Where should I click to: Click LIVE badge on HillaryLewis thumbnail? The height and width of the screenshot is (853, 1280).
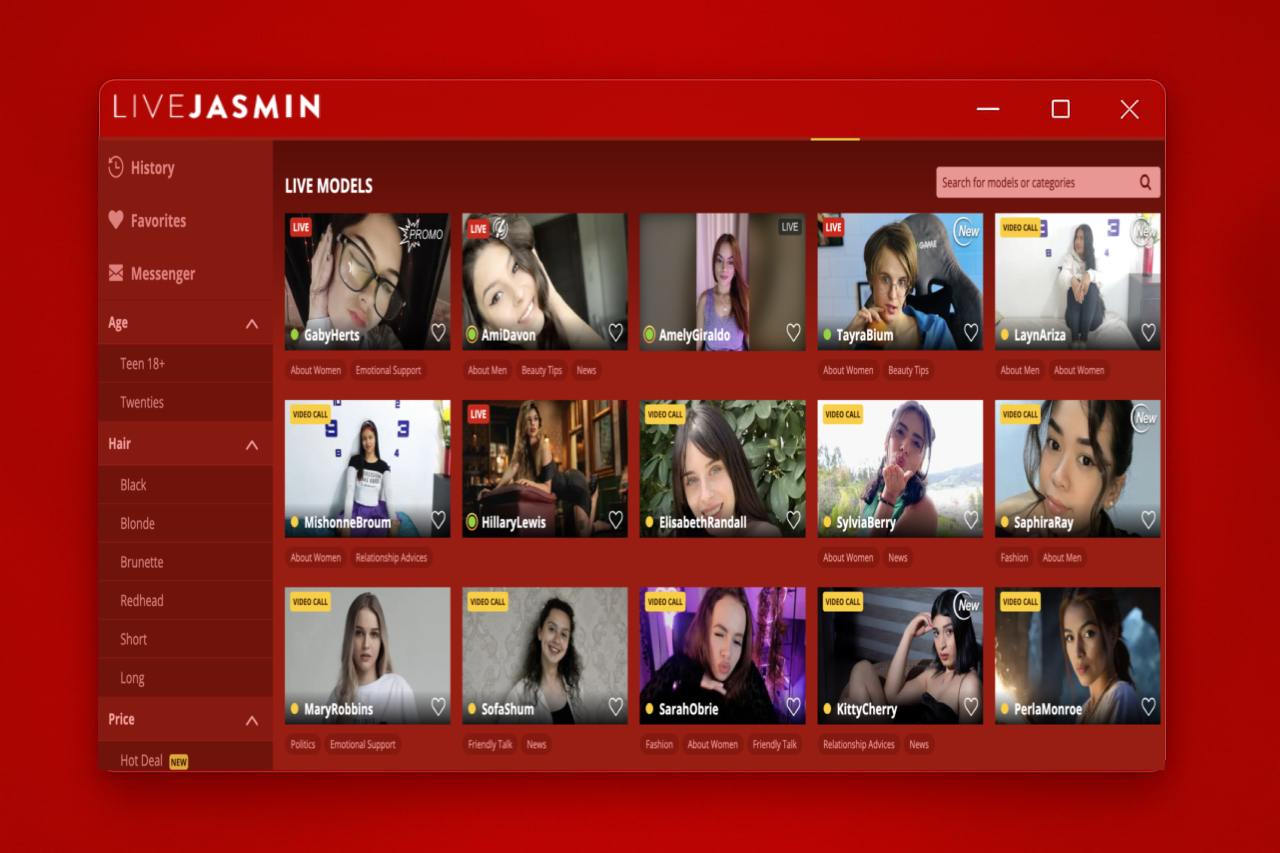[478, 414]
